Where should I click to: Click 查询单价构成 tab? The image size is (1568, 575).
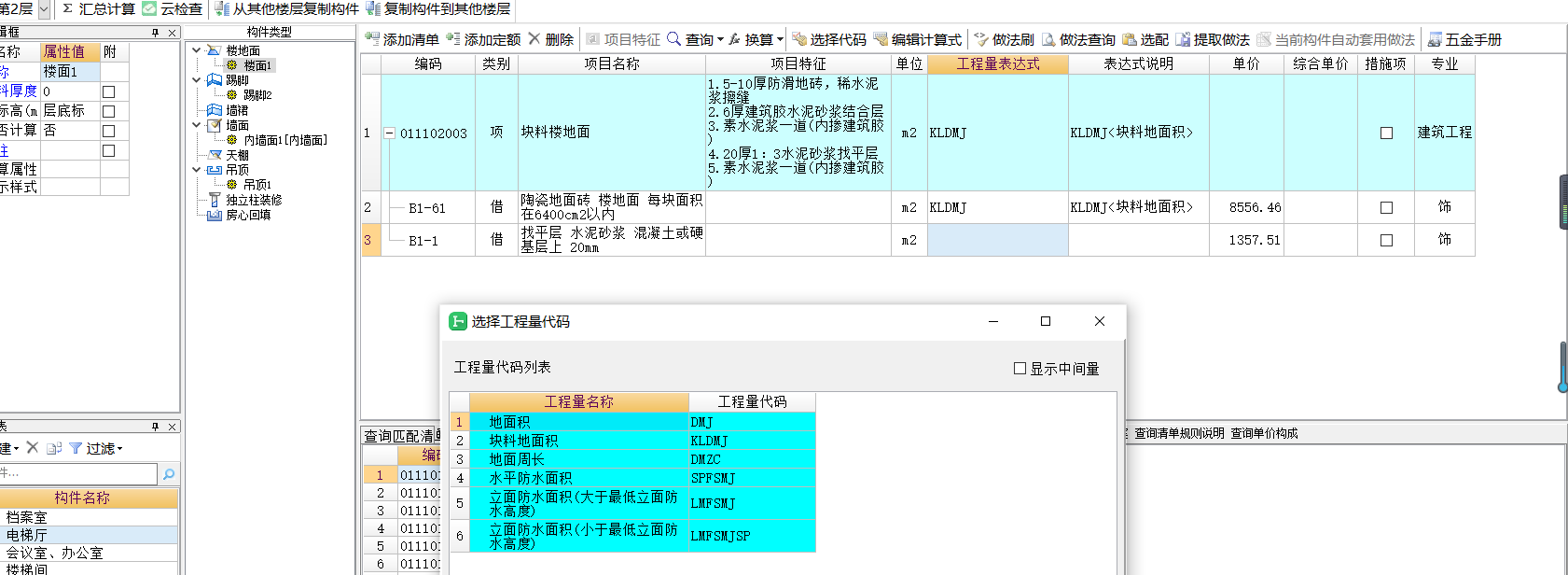coord(1264,433)
